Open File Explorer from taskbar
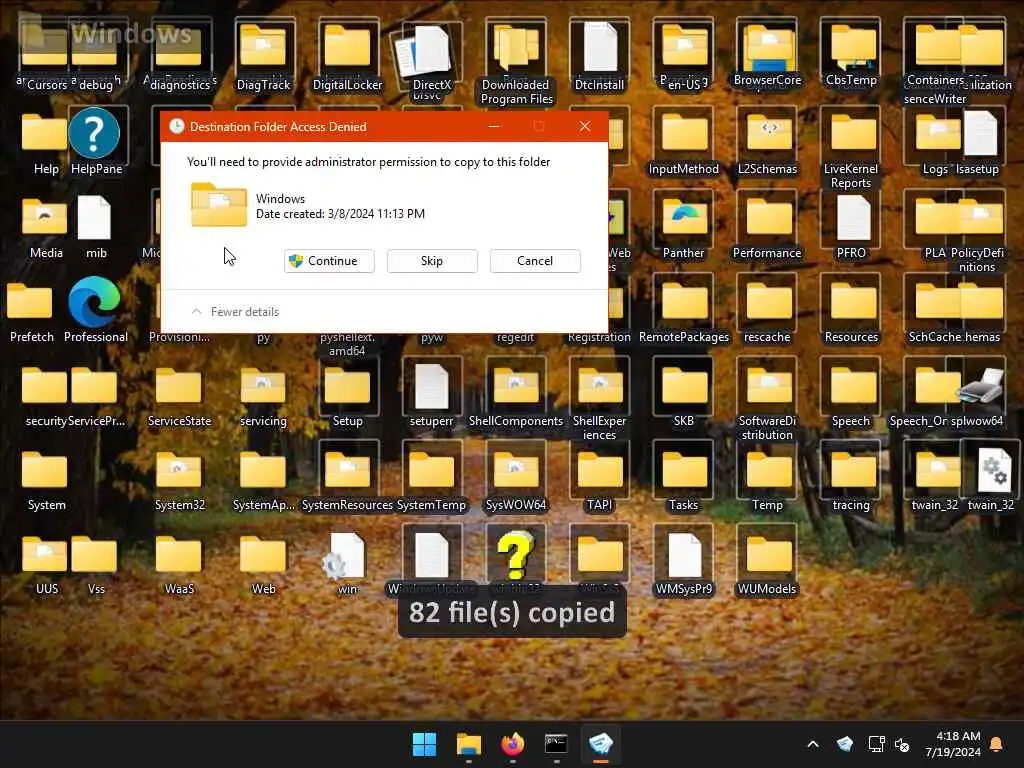1024x768 pixels. pos(468,744)
